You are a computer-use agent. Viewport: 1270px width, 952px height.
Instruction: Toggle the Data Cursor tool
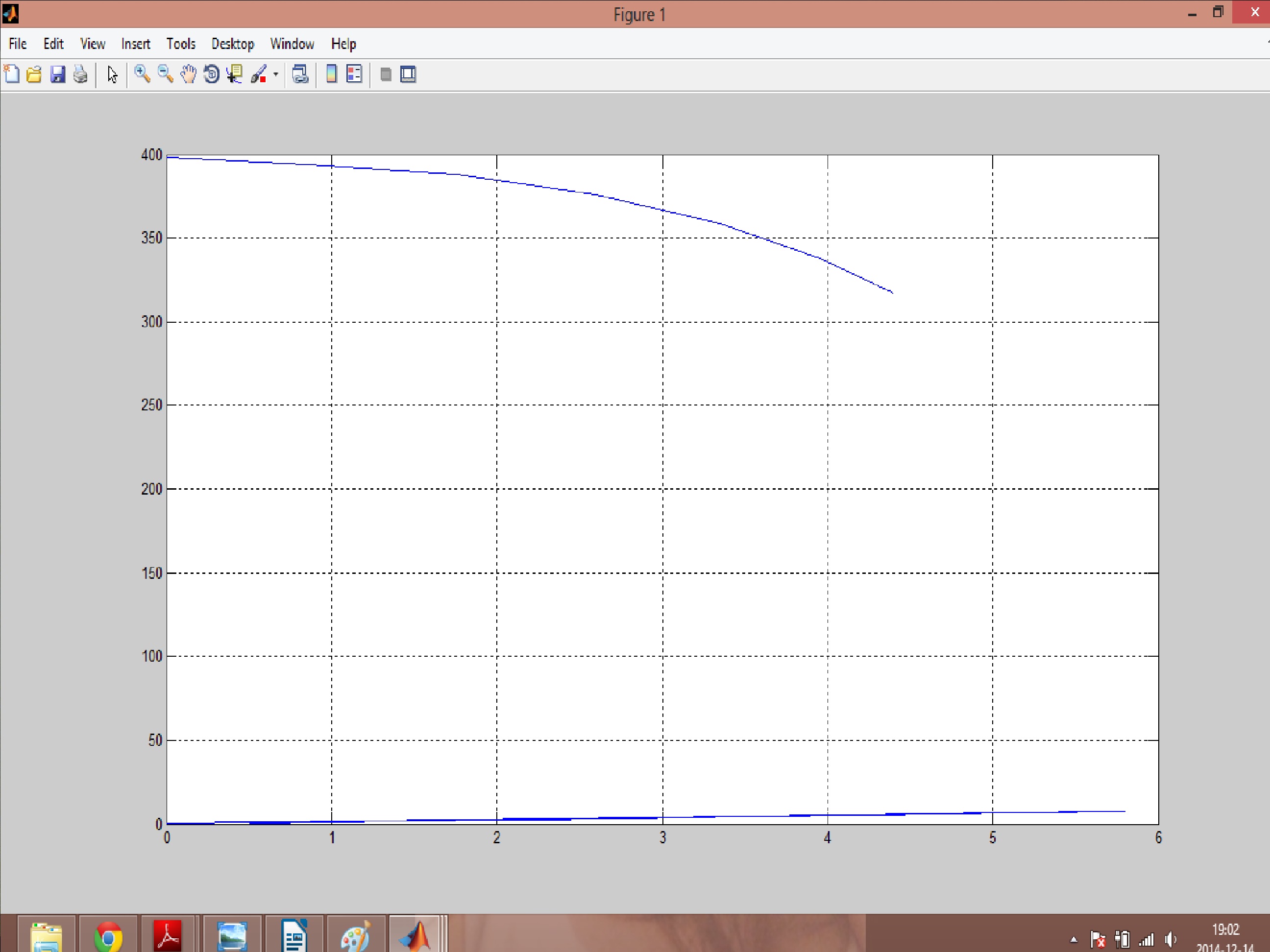[234, 74]
